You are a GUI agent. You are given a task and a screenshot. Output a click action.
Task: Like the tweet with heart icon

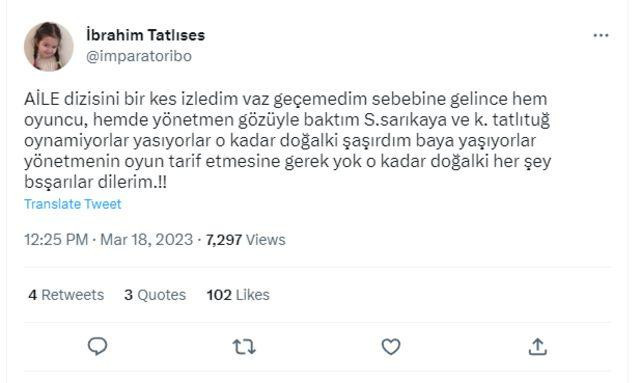point(391,347)
